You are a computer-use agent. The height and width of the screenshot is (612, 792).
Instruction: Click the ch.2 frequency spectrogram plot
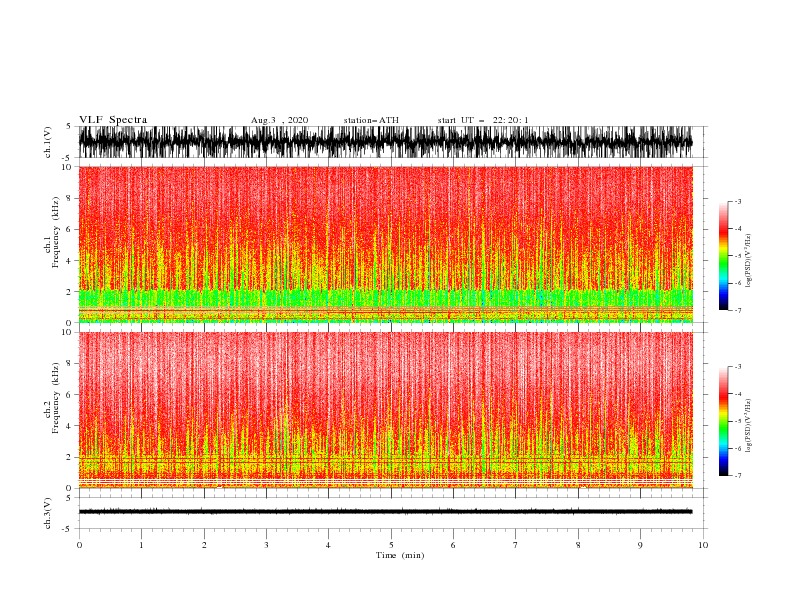coord(386,410)
